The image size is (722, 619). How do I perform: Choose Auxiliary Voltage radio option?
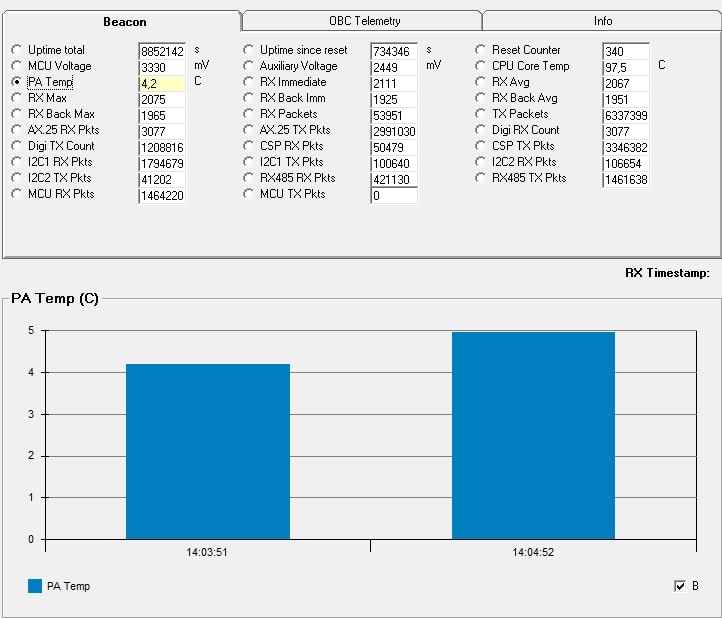[x=249, y=66]
